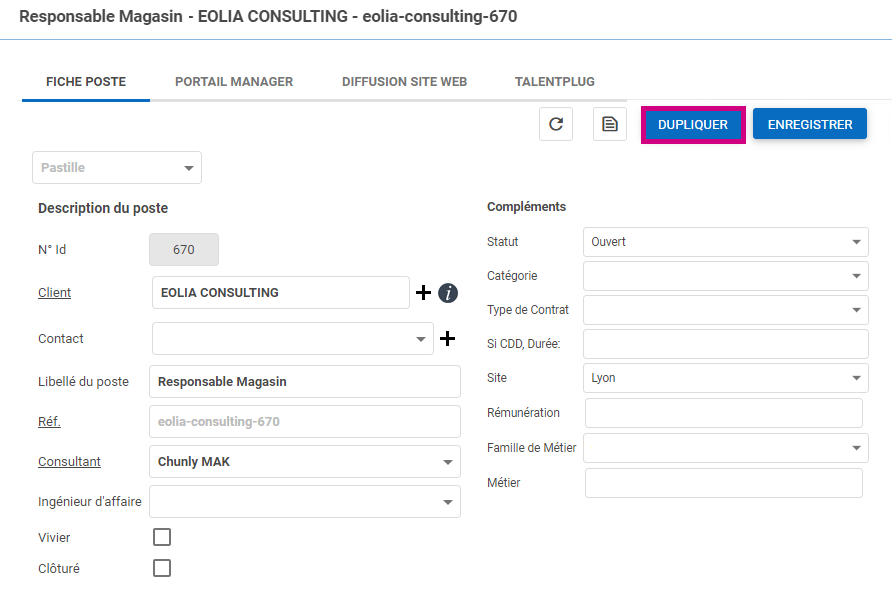Click the document notes icon button
Viewport: 892px width, 589px height.
[x=609, y=124]
